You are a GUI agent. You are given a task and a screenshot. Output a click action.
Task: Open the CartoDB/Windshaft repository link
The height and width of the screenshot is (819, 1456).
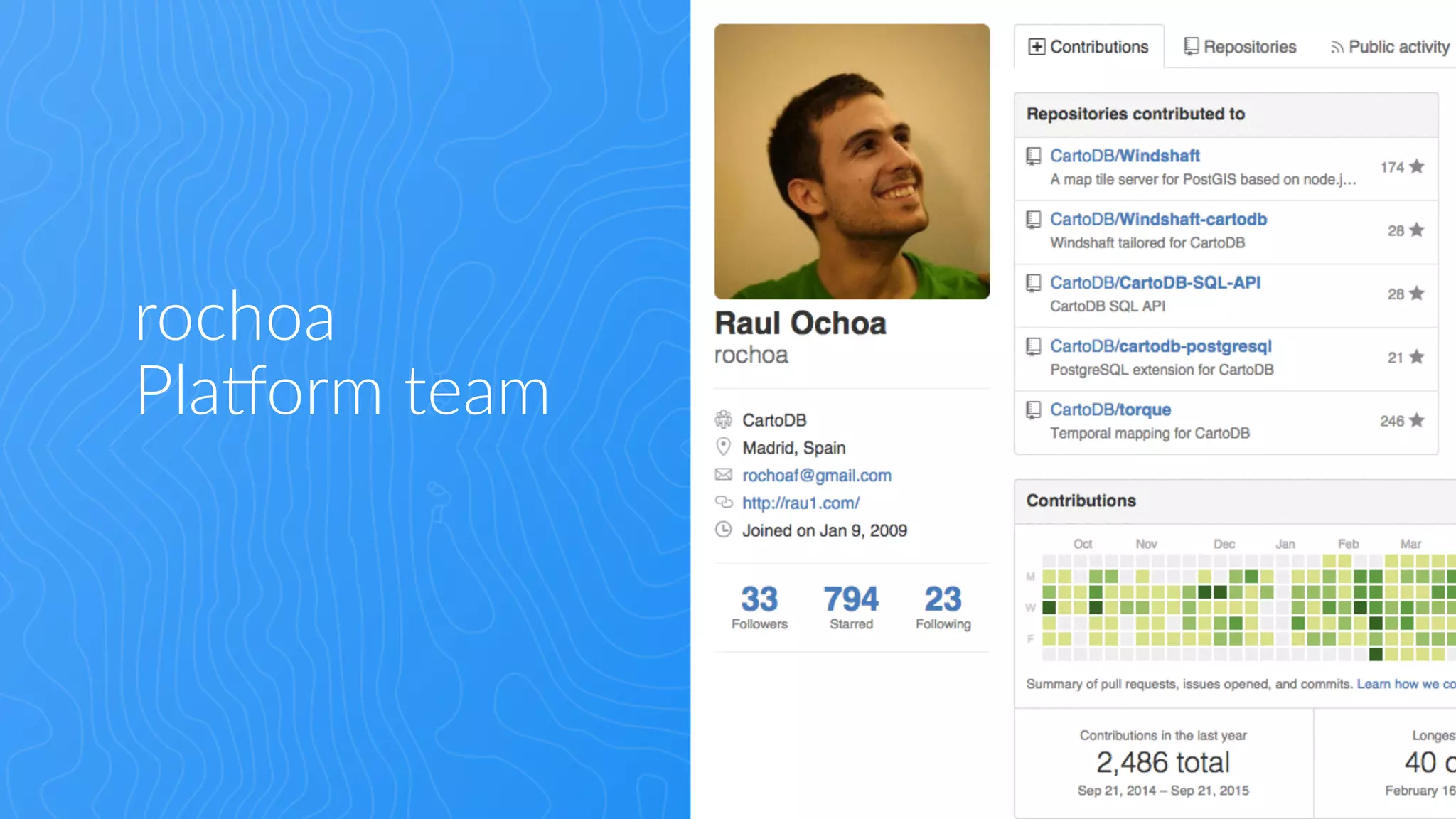[x=1125, y=156]
